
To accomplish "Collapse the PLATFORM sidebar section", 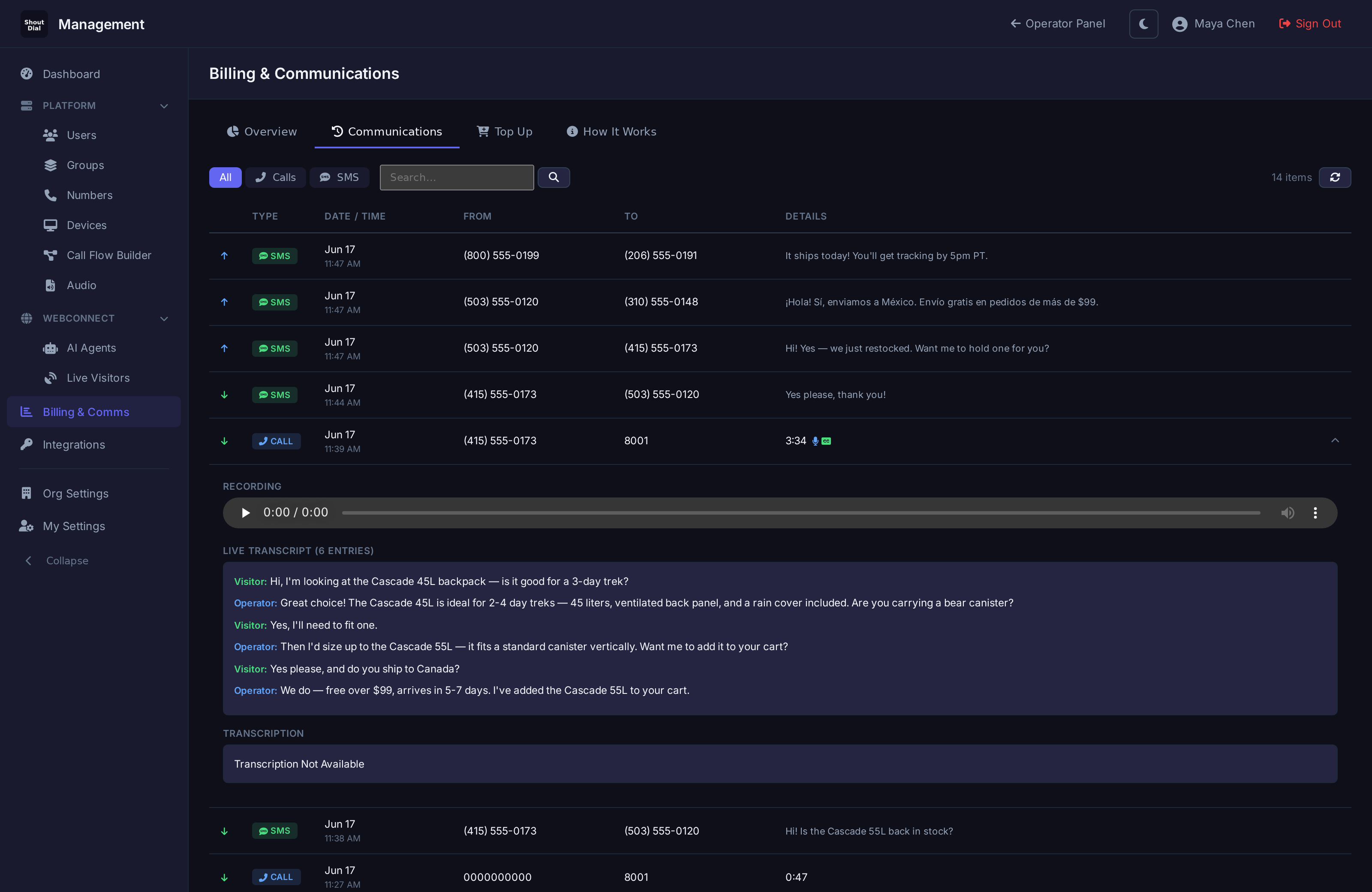I will pos(164,106).
